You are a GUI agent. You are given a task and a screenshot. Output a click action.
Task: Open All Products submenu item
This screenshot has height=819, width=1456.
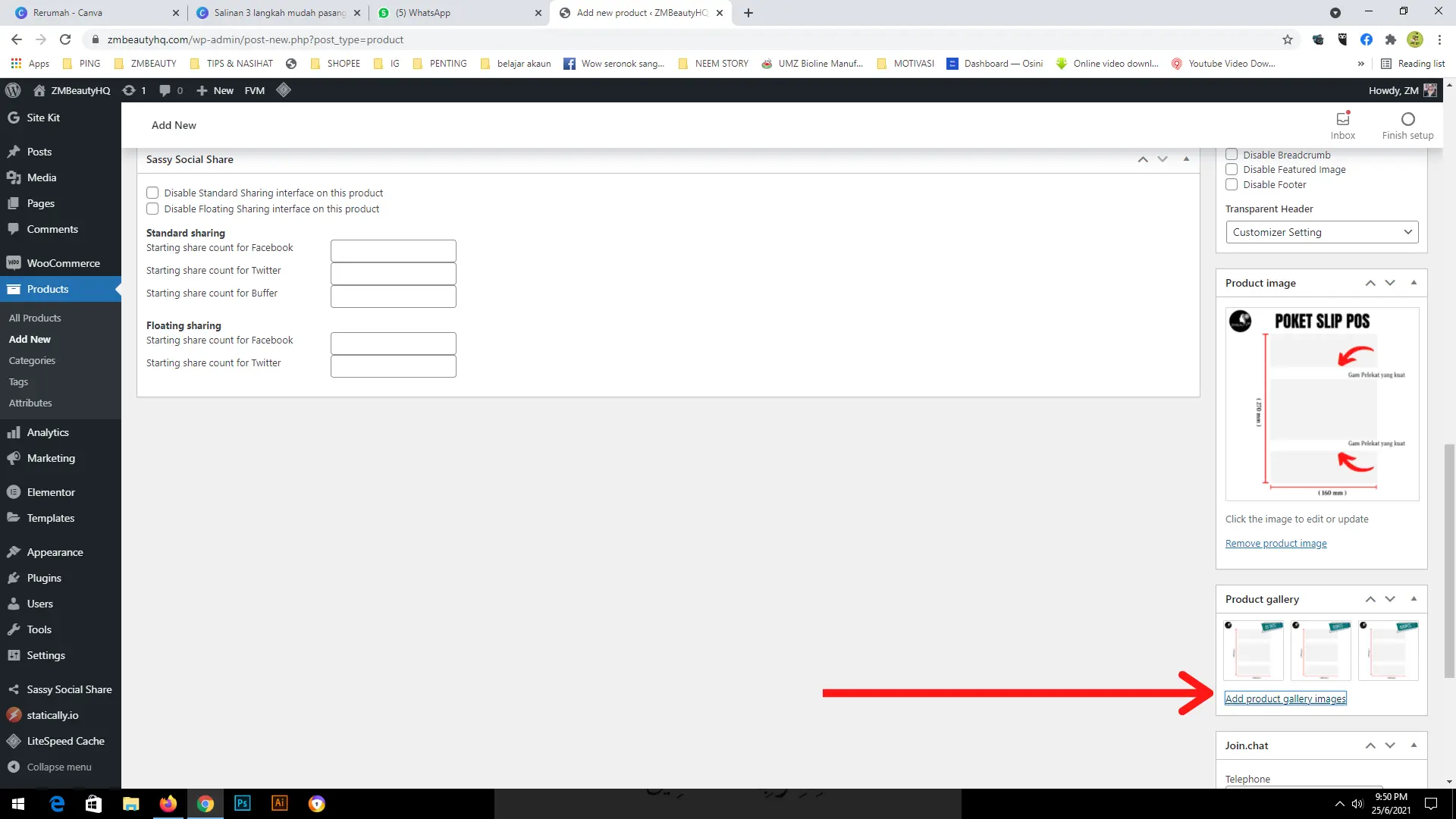click(35, 318)
